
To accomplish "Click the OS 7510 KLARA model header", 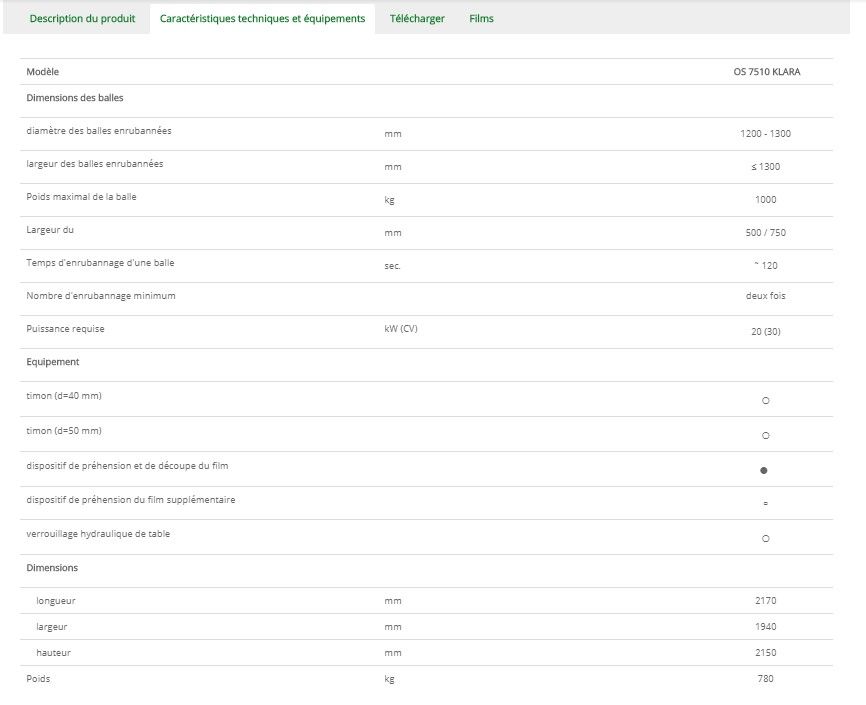I will click(766, 72).
